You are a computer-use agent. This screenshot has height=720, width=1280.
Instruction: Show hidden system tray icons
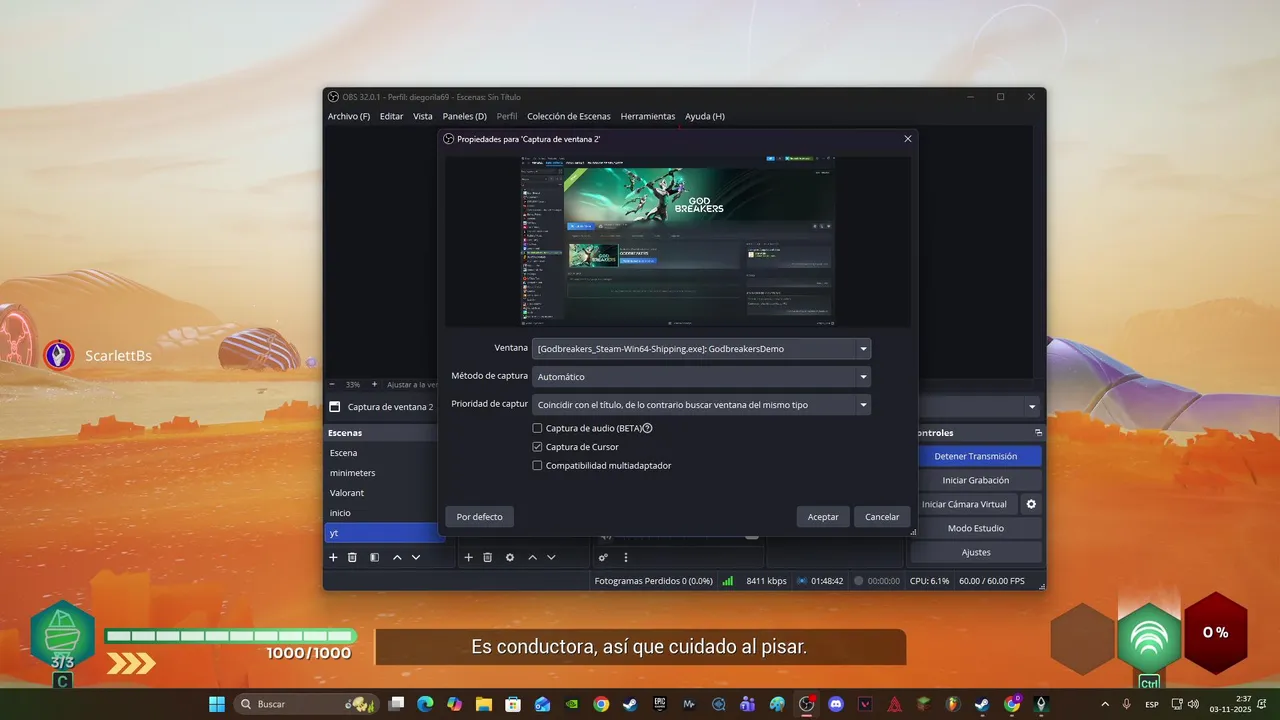tap(1105, 704)
